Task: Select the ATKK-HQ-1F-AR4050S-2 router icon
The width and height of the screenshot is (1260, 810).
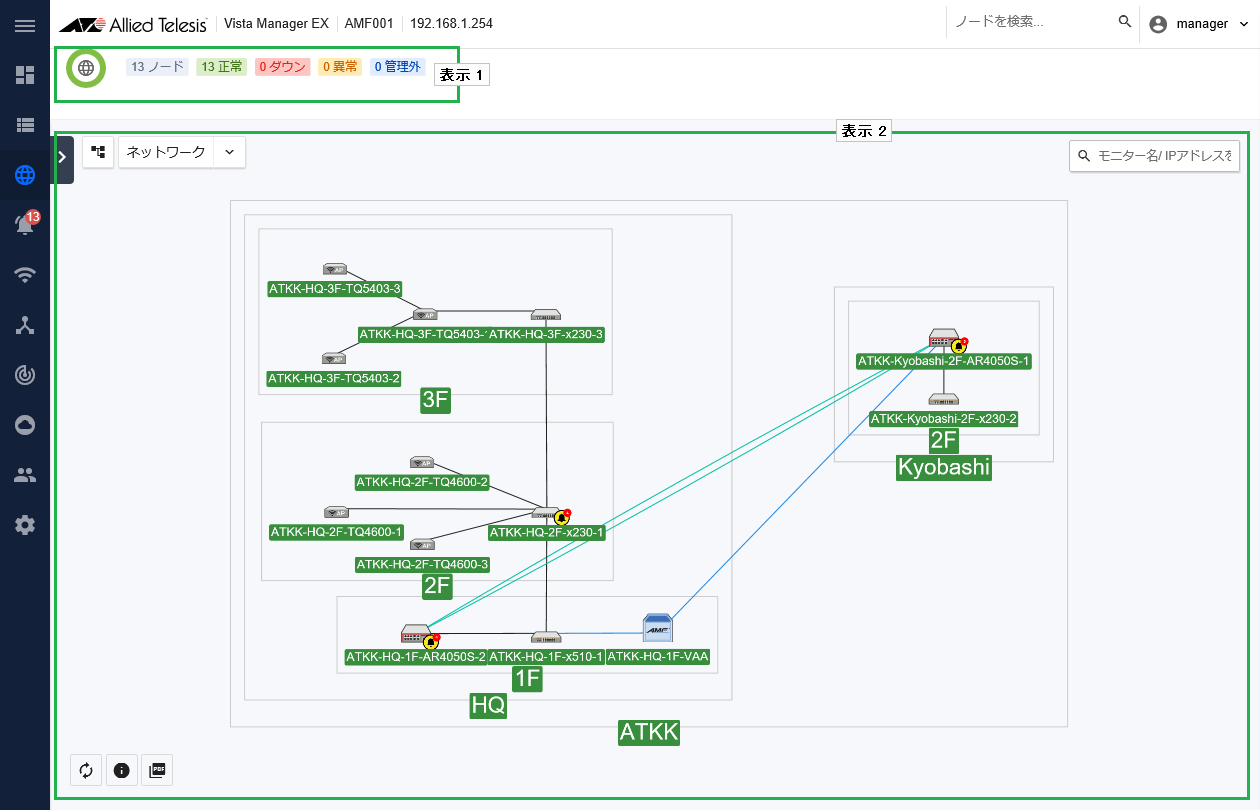Action: pos(415,634)
